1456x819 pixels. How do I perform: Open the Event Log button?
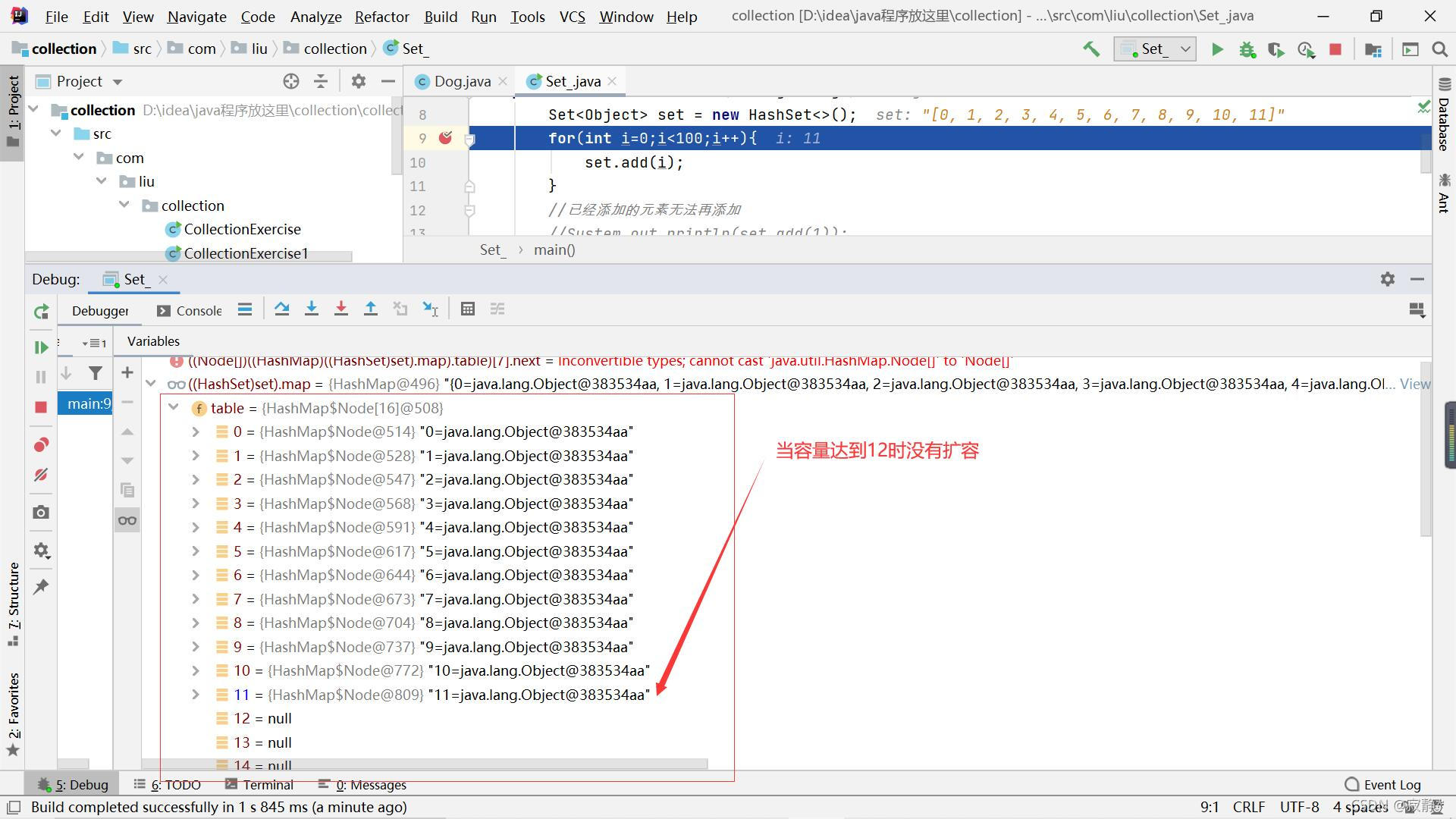(1382, 785)
